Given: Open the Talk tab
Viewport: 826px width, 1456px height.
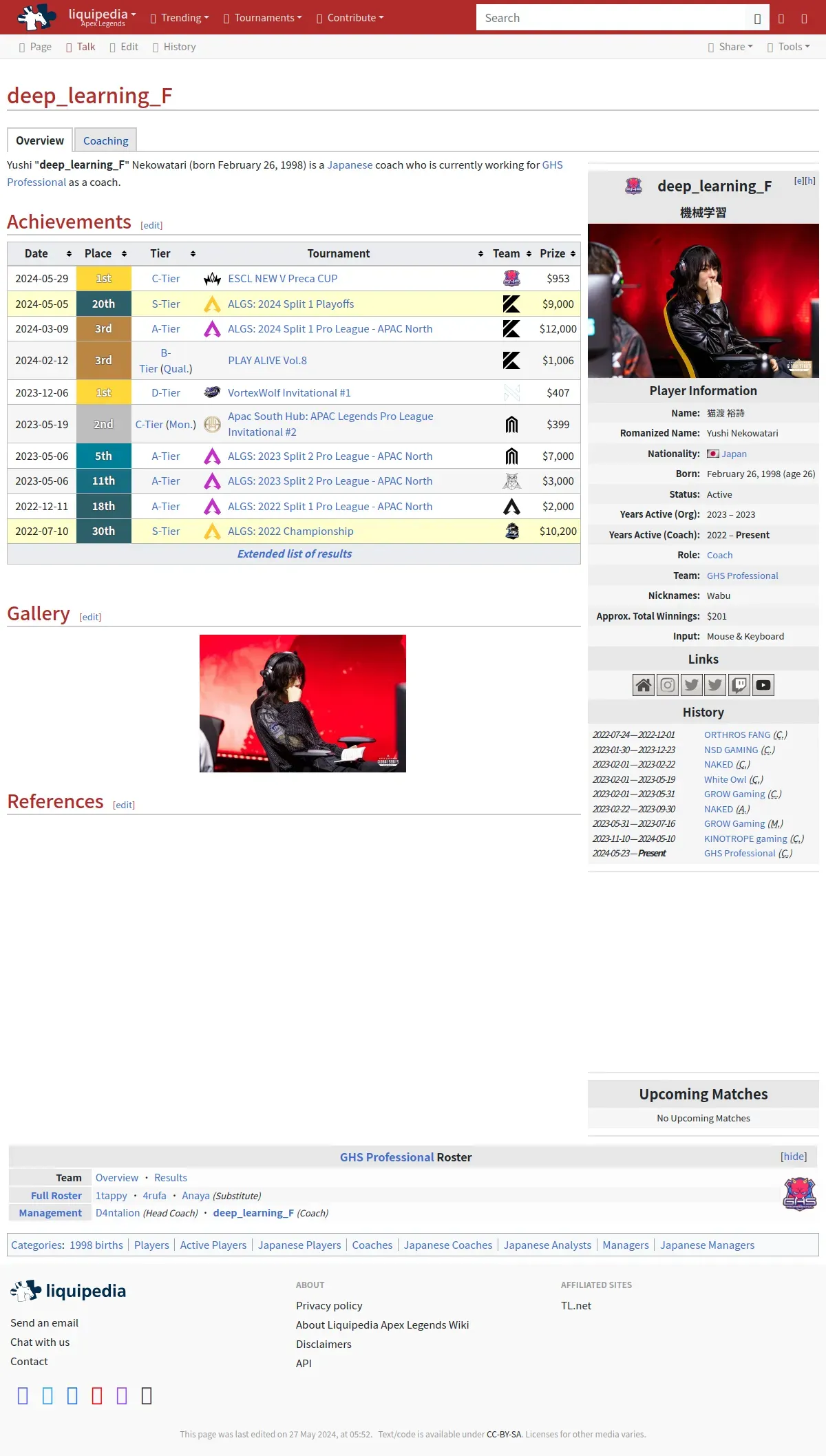Looking at the screenshot, I should [x=81, y=47].
